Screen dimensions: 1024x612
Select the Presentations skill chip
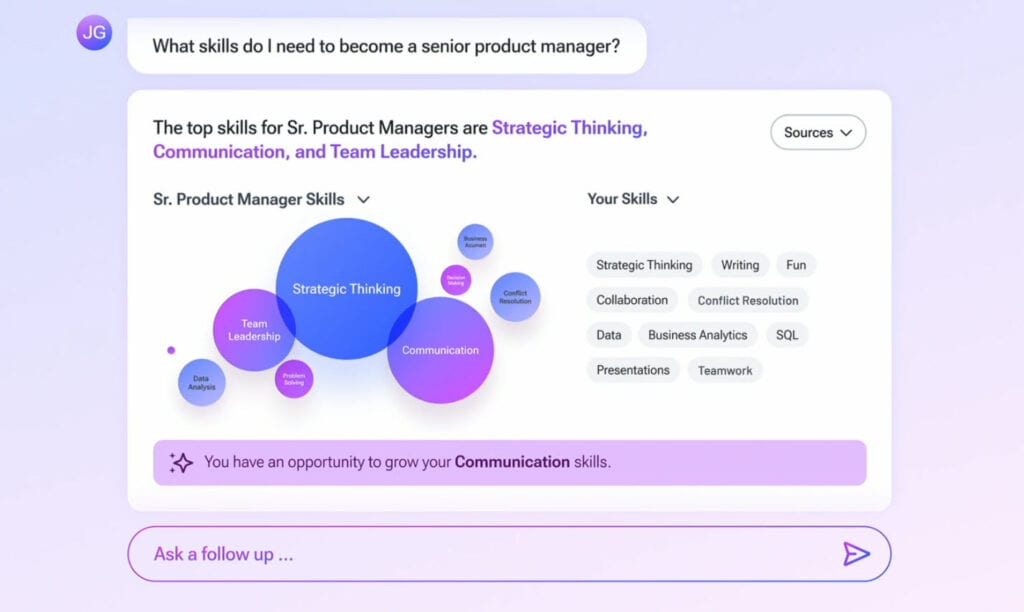pos(633,370)
